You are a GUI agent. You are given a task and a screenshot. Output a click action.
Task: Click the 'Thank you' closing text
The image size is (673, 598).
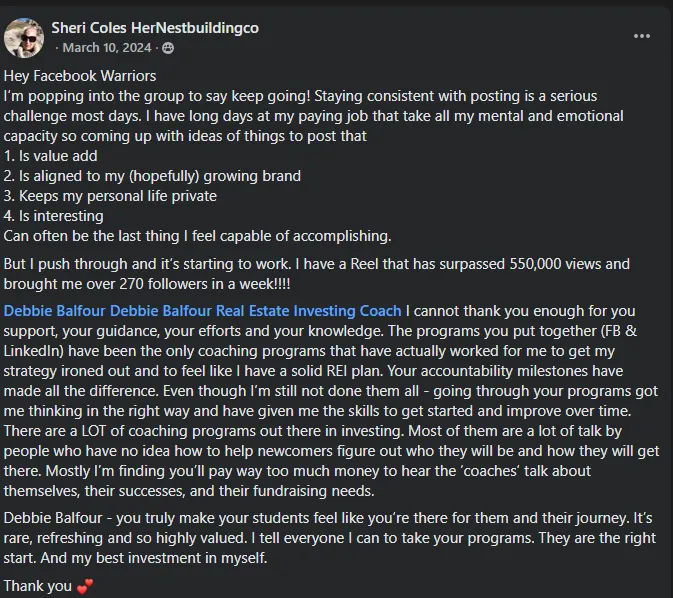[38, 586]
